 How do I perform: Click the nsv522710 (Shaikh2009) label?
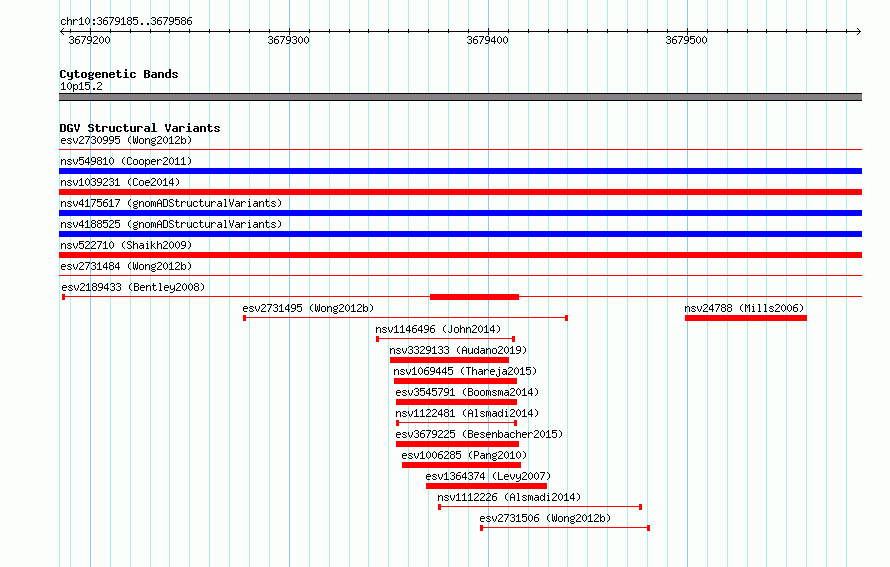pos(126,245)
